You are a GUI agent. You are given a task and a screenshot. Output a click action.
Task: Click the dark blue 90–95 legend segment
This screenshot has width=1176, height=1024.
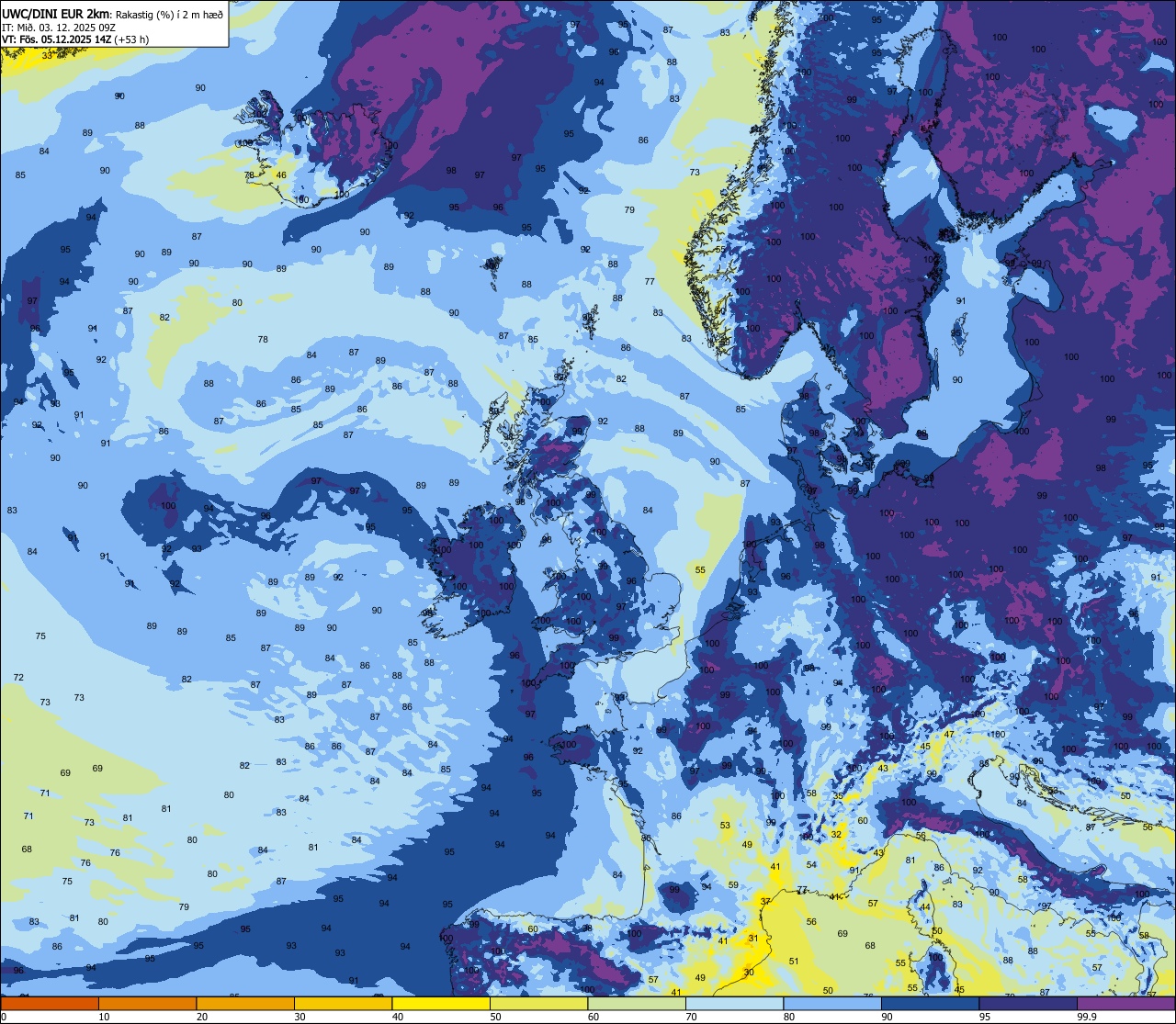click(x=930, y=1003)
